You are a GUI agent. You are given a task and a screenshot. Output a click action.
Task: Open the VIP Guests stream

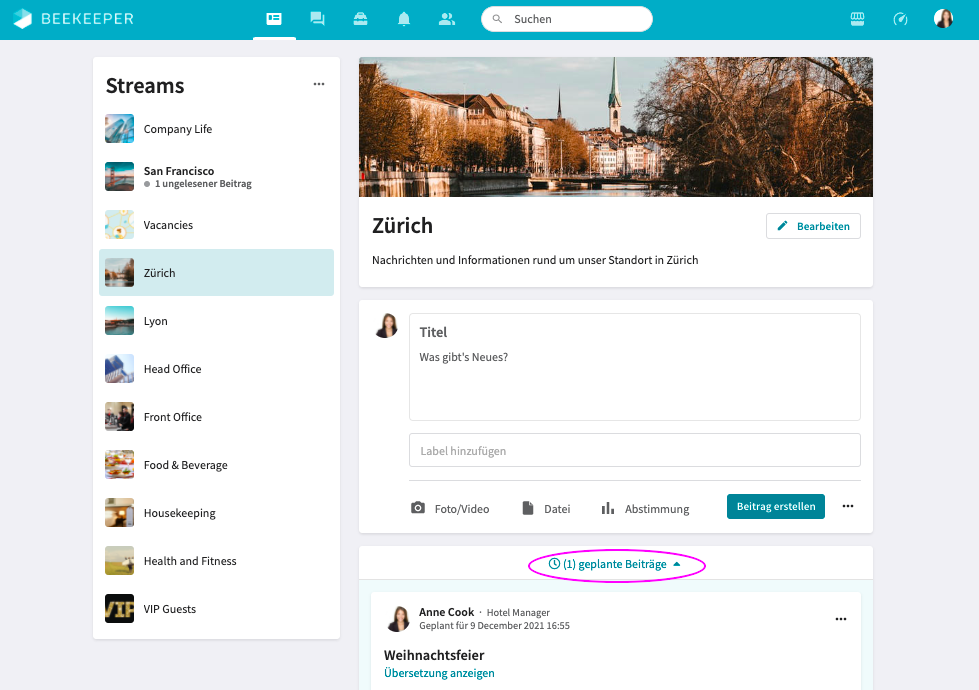[216, 609]
